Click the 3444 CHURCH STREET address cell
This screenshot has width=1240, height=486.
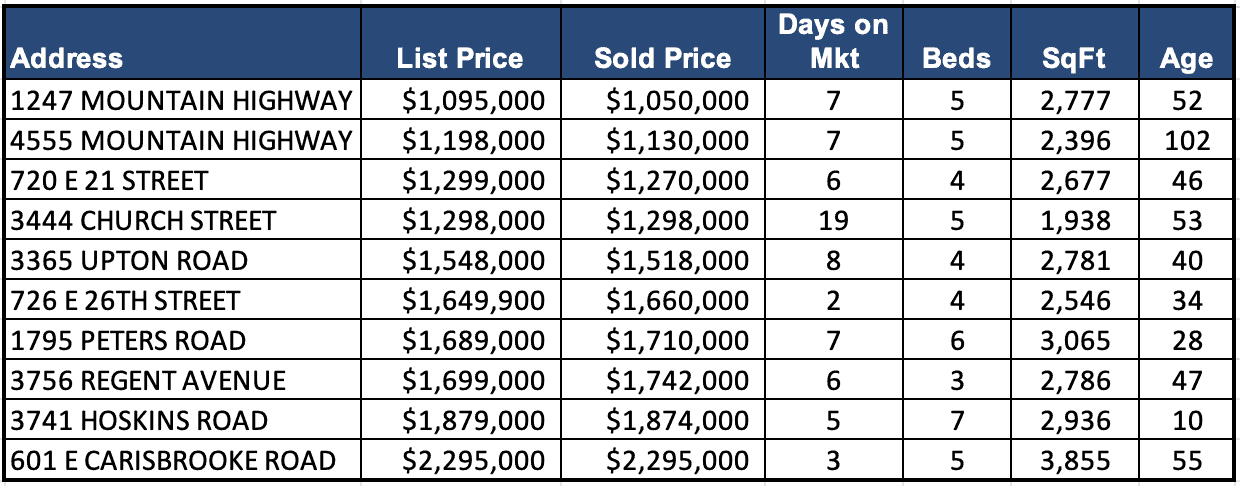point(143,220)
